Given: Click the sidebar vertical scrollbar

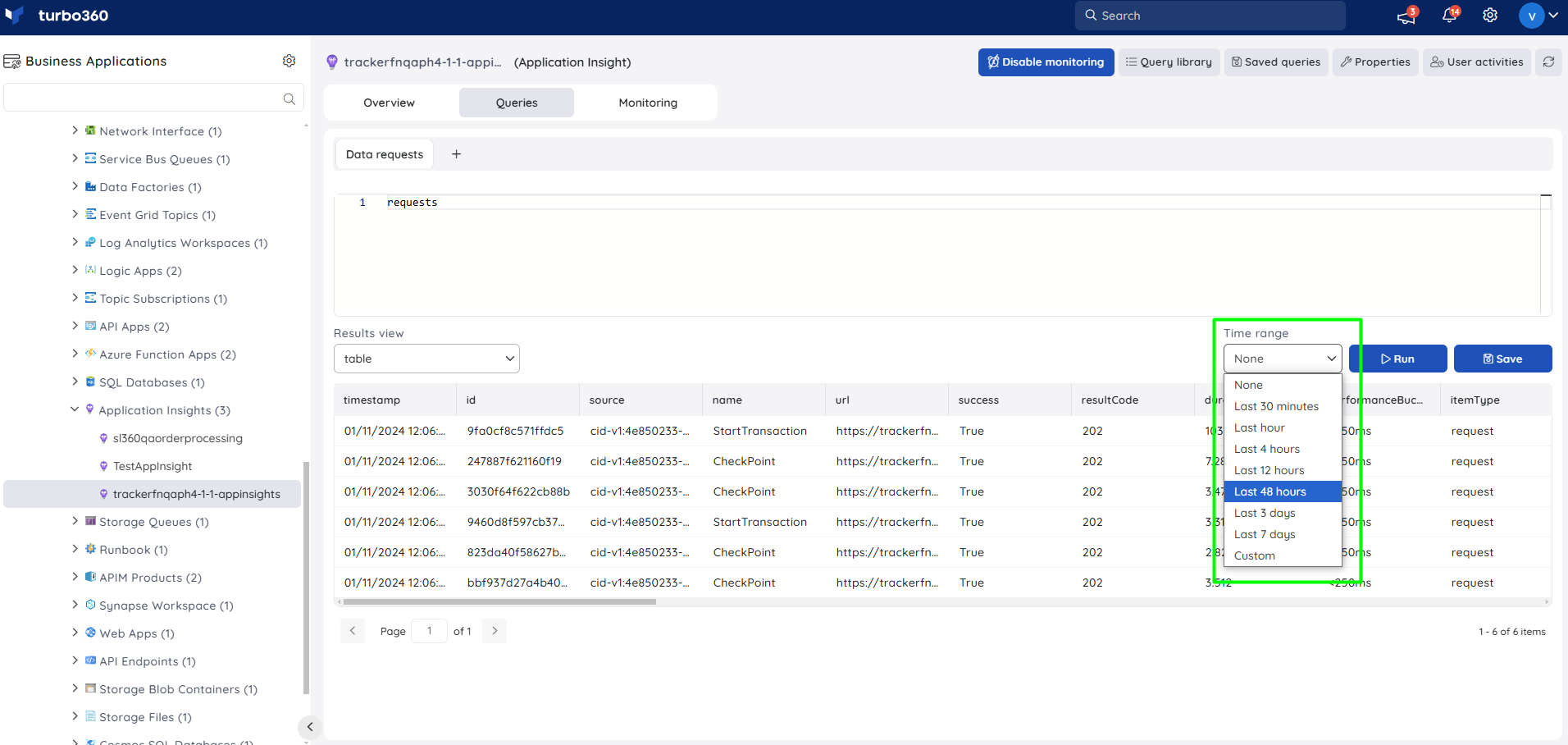Looking at the screenshot, I should [306, 578].
